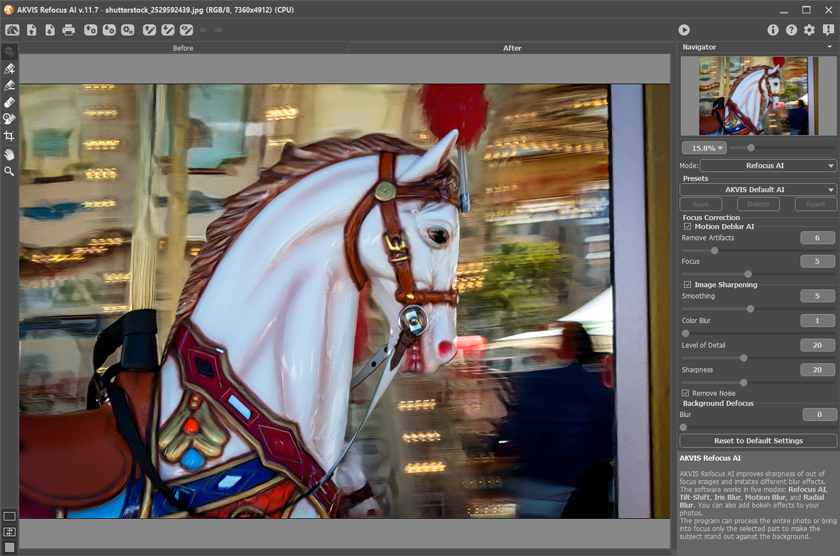Select the Zoom magnifier tool
This screenshot has height=556, width=840.
pyautogui.click(x=9, y=171)
